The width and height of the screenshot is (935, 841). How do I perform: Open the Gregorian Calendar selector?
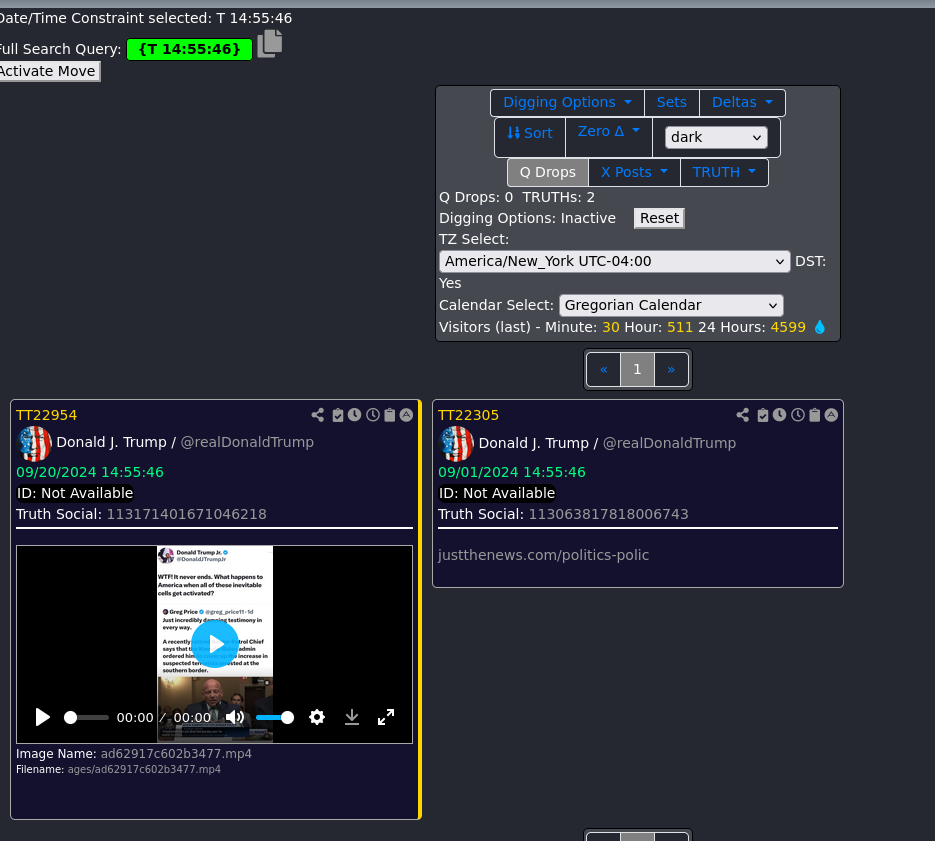671,305
